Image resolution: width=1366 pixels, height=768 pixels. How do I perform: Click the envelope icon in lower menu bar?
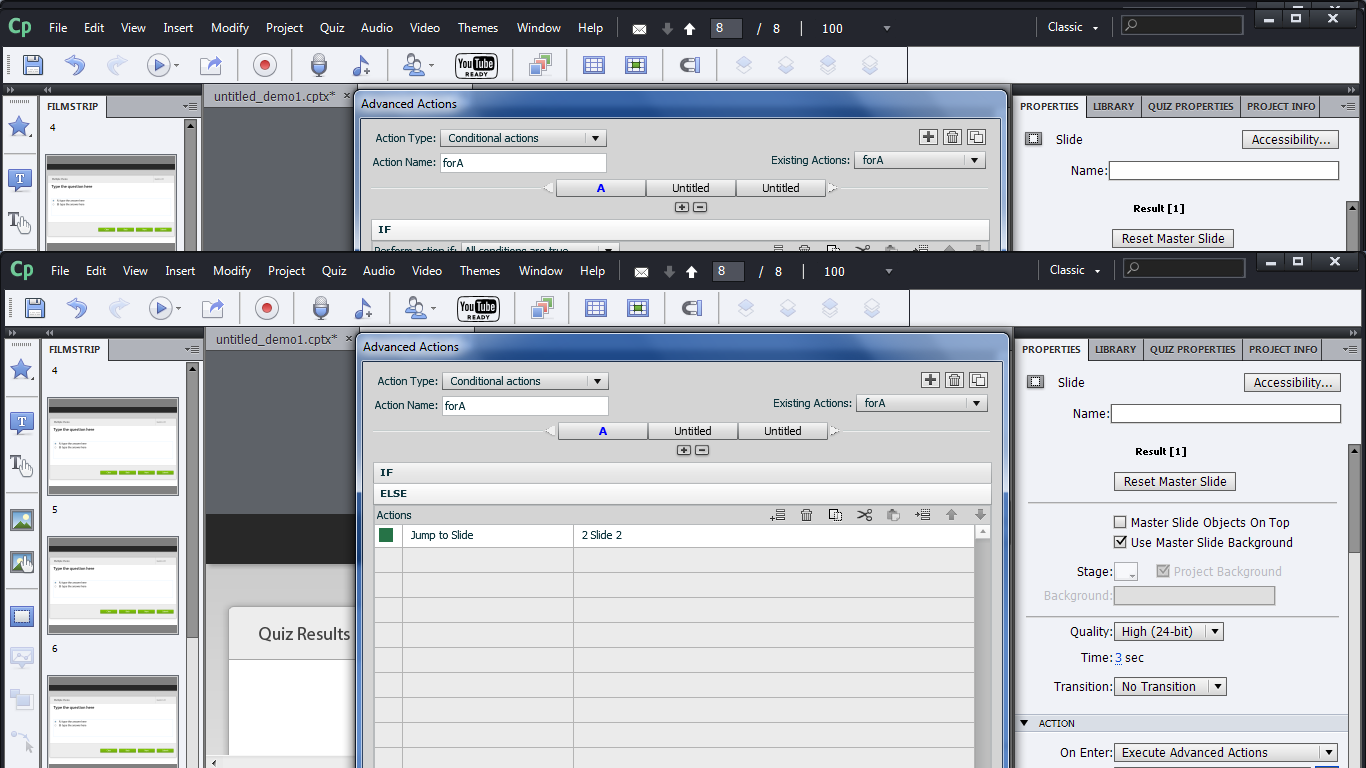click(x=642, y=271)
